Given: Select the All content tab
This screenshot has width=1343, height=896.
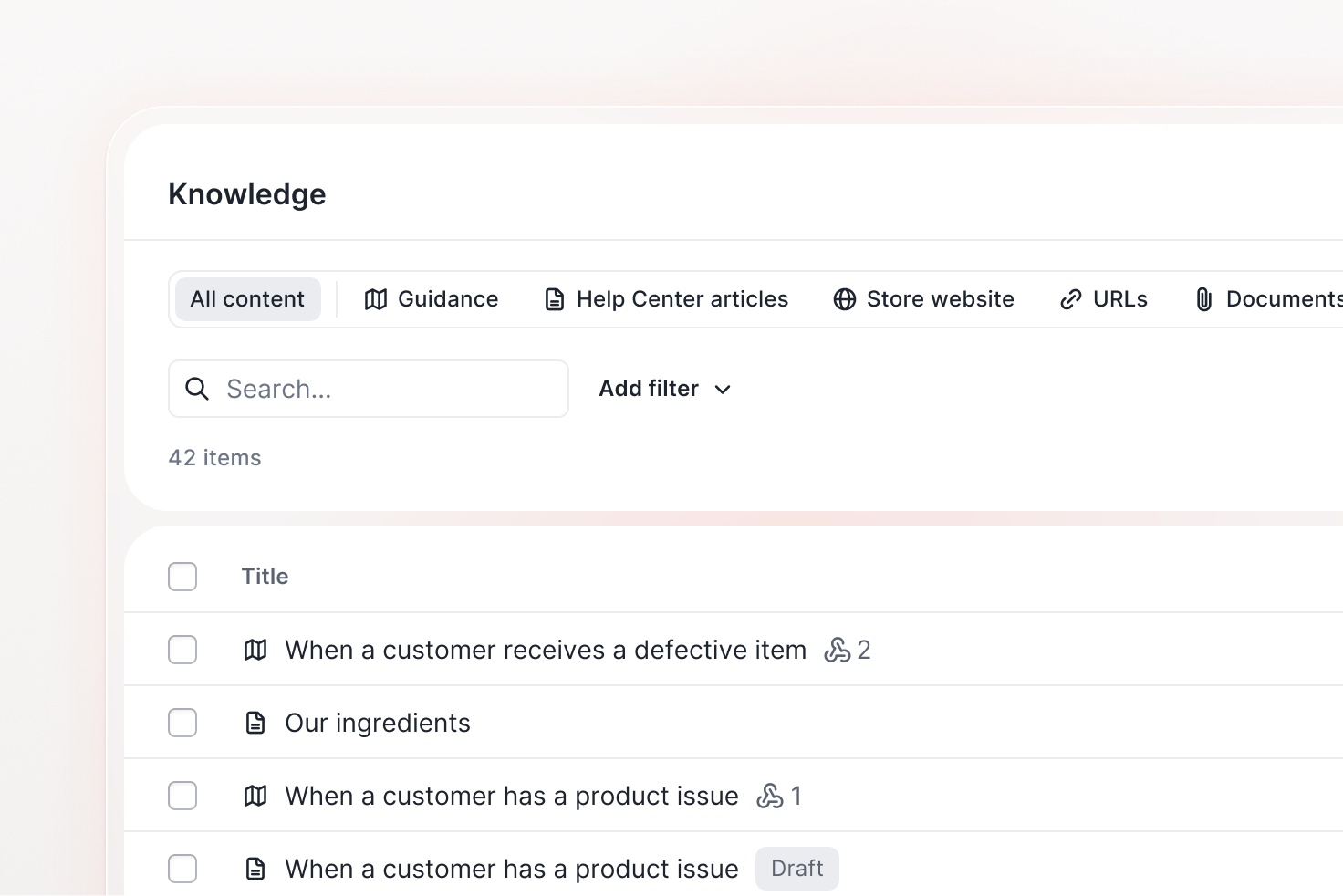Looking at the screenshot, I should pos(247,299).
